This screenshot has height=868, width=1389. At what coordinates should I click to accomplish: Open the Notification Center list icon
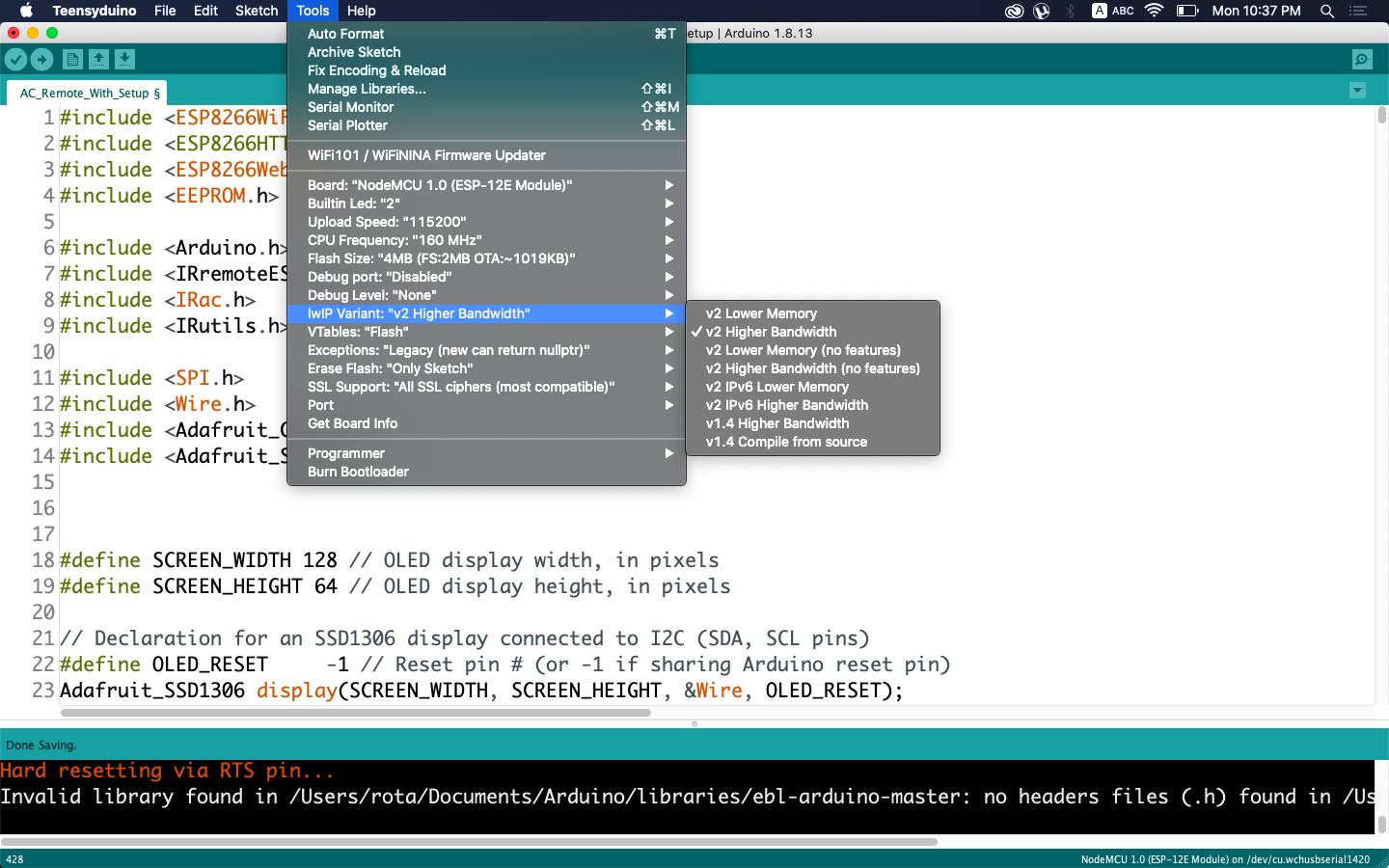1359,11
